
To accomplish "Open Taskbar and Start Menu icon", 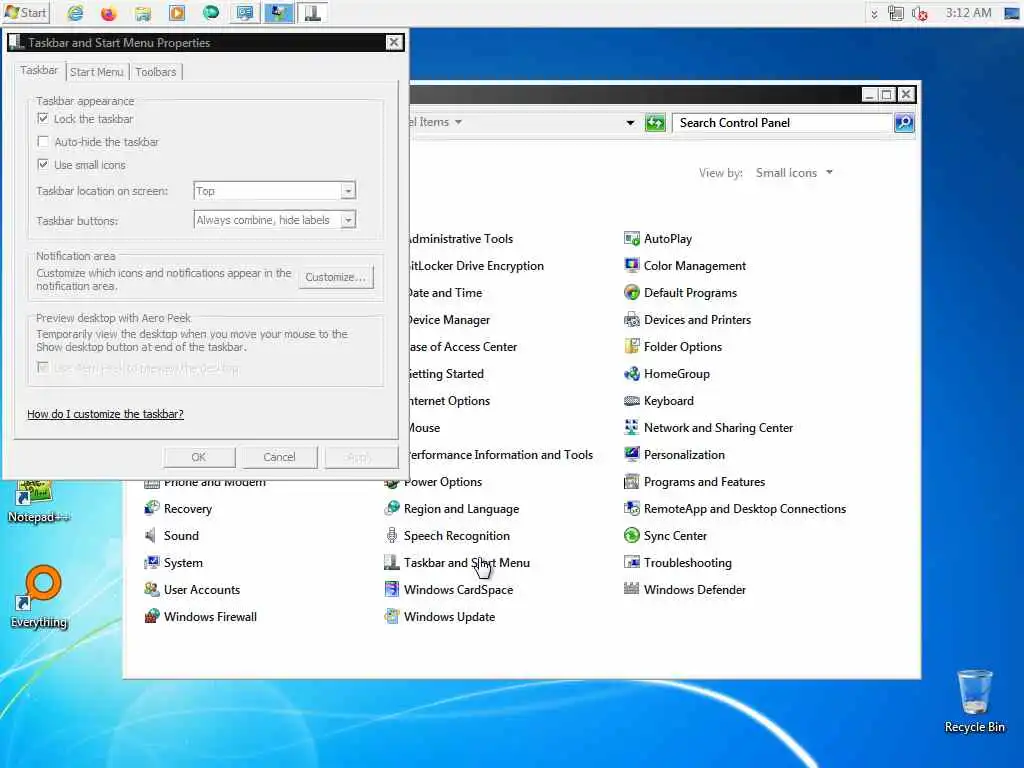I will (392, 562).
